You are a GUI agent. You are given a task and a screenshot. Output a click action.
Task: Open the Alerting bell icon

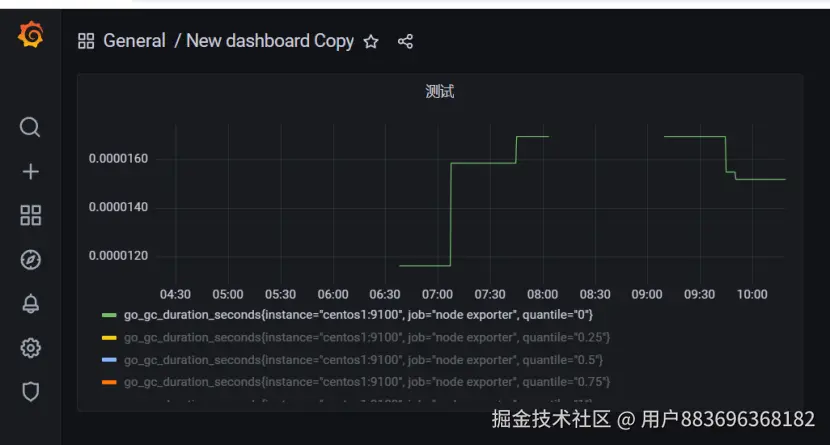pos(30,304)
